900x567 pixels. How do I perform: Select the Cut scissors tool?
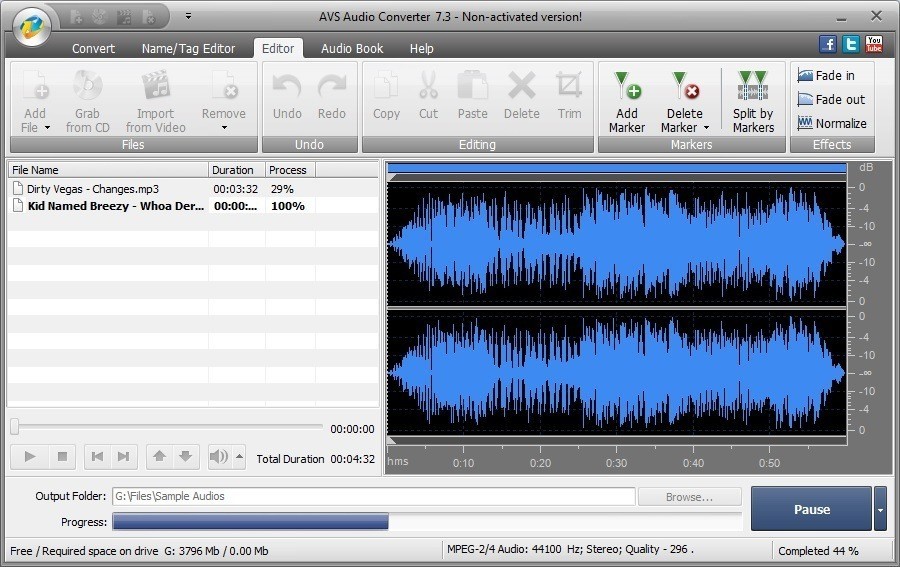point(428,86)
